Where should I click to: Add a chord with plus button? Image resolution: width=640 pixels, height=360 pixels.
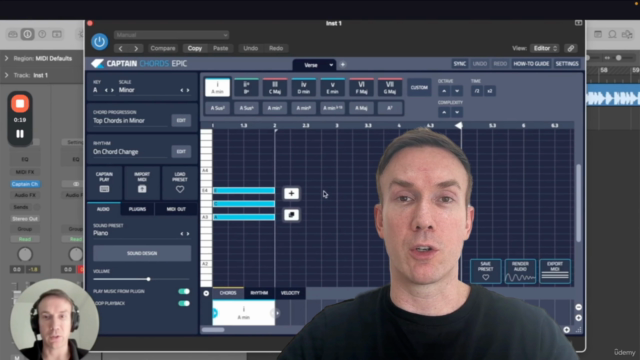pos(291,193)
